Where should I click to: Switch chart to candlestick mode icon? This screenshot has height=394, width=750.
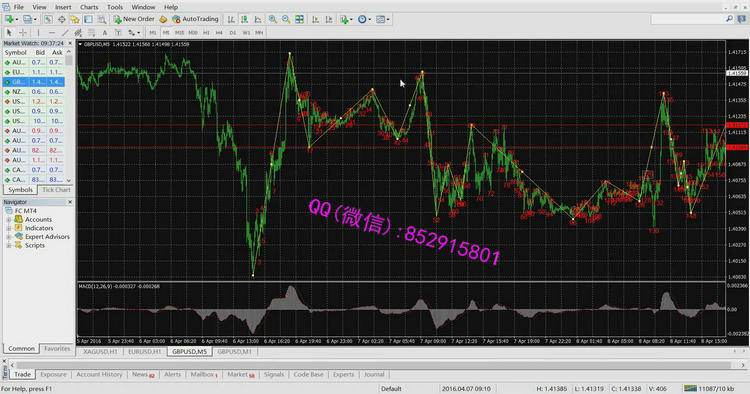click(x=244, y=19)
